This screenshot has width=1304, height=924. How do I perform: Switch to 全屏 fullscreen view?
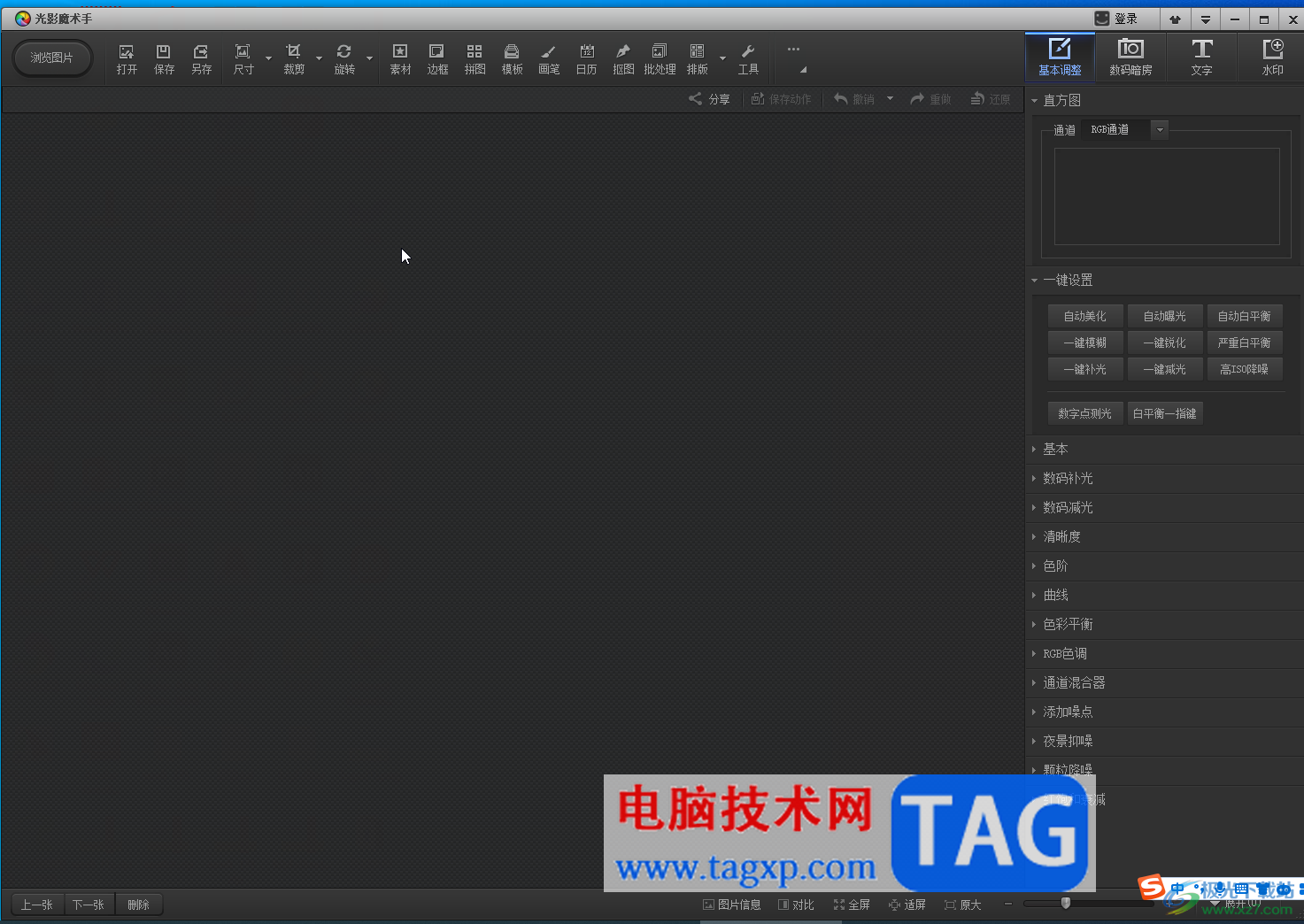click(x=852, y=905)
